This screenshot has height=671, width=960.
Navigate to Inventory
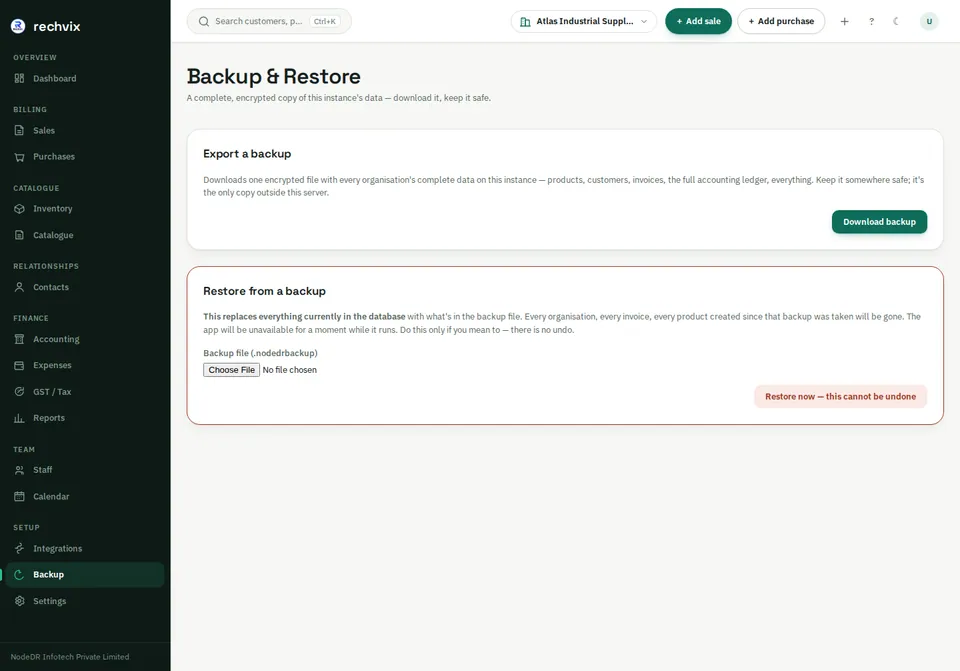(x=85, y=209)
